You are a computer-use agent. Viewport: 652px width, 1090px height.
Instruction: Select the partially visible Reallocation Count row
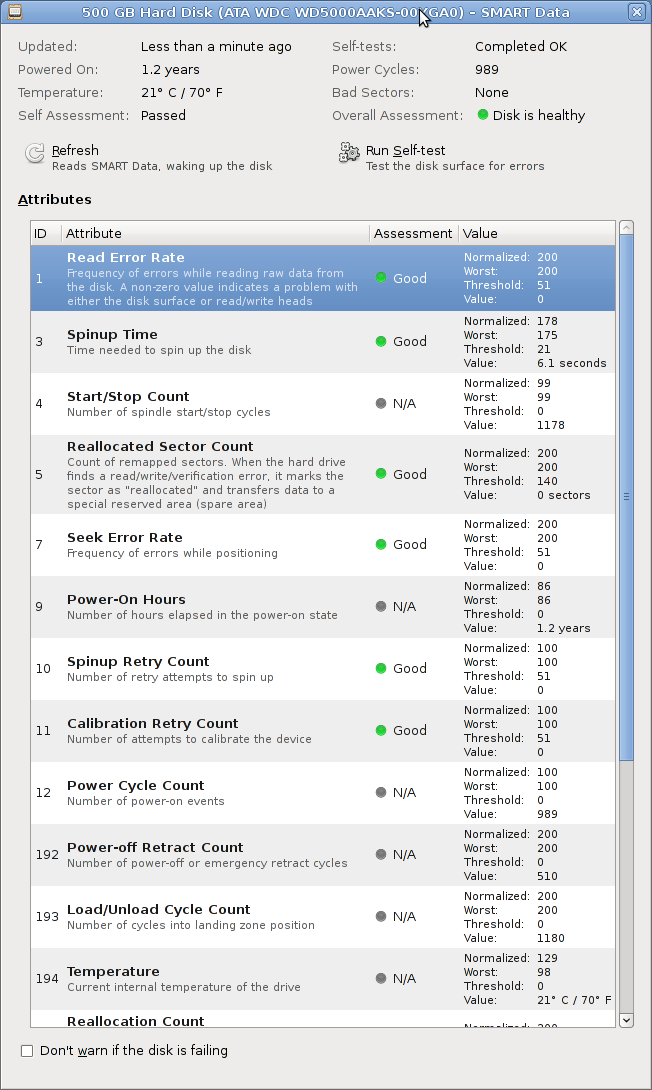(323, 1019)
